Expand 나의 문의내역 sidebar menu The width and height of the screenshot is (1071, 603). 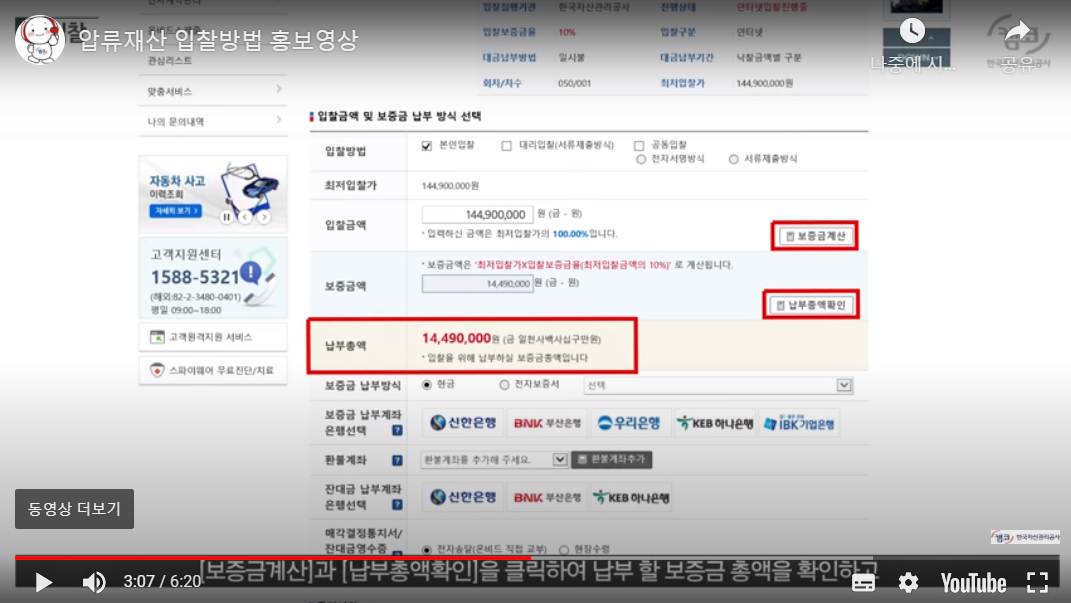pyautogui.click(x=212, y=122)
